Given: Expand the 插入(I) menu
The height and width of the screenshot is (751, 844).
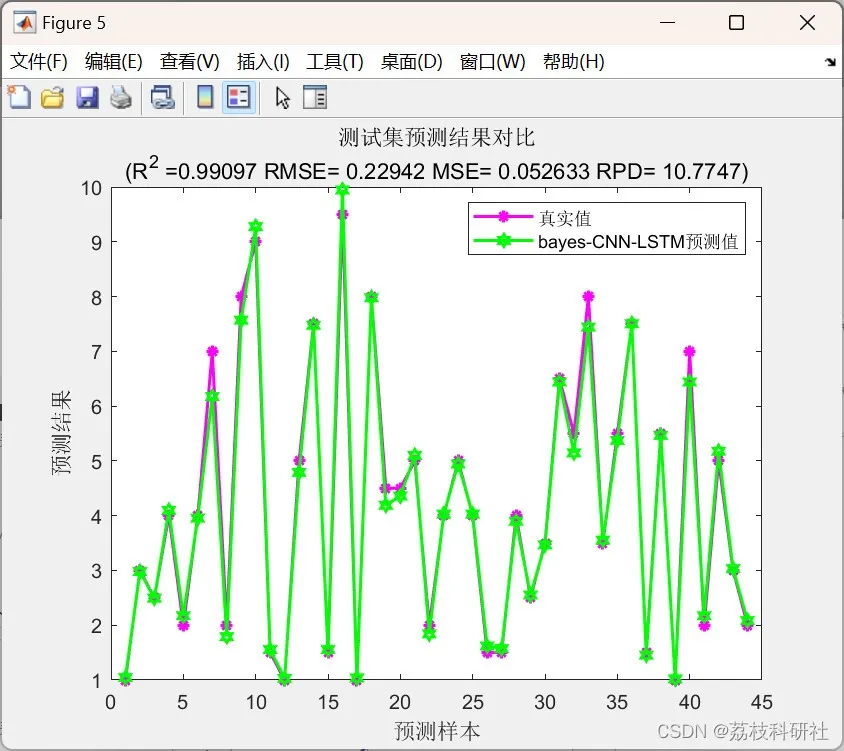Looking at the screenshot, I should (263, 61).
